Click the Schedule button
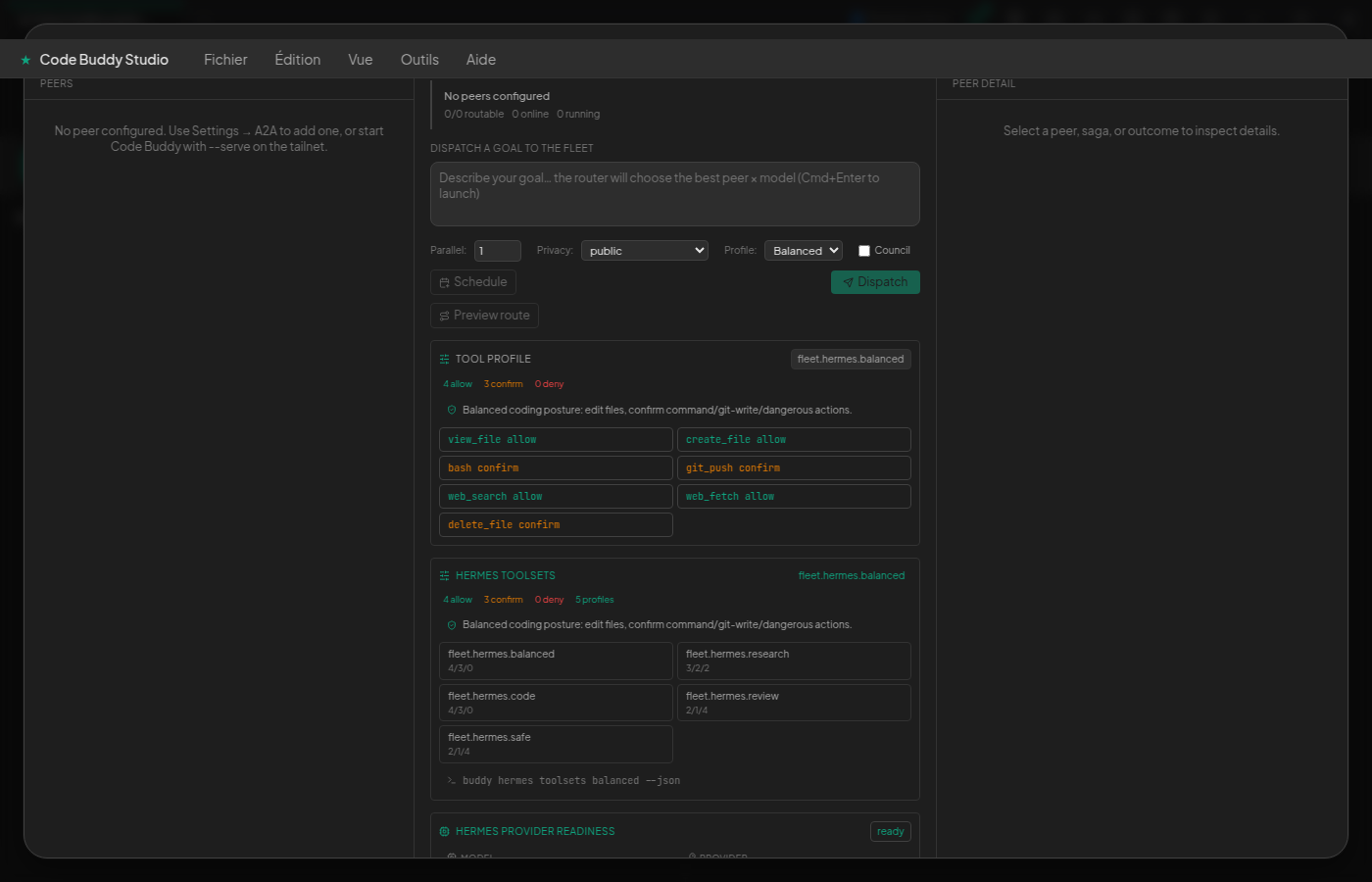This screenshot has height=882, width=1372. point(473,282)
